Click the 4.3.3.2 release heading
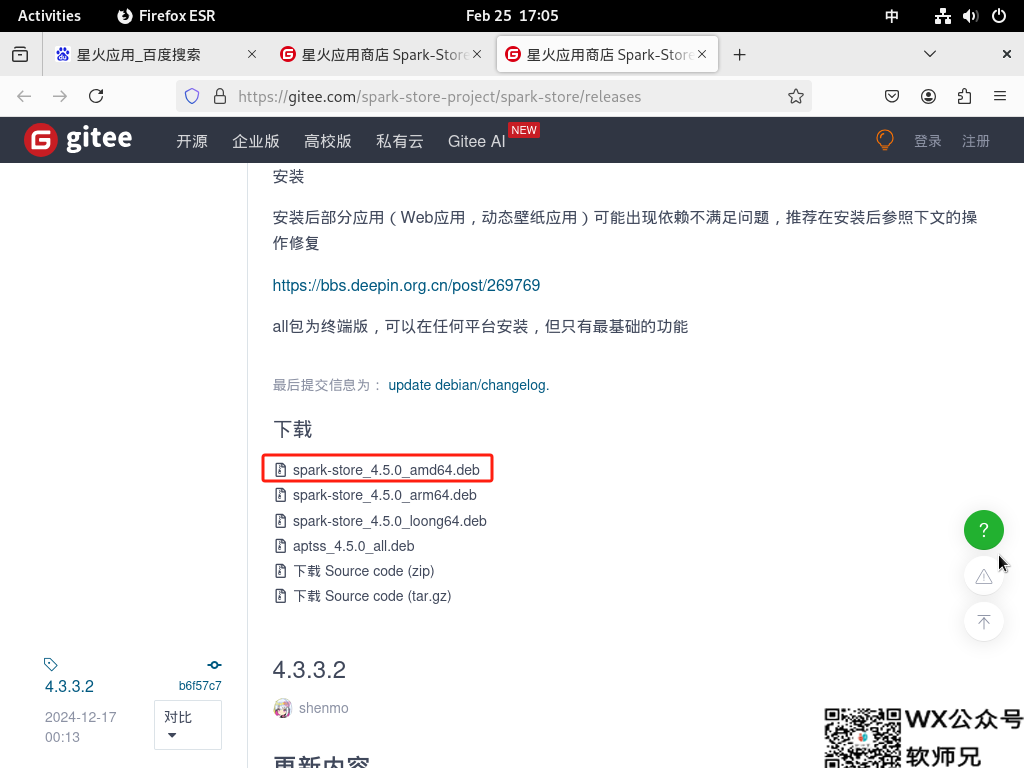This screenshot has width=1024, height=768. point(309,669)
